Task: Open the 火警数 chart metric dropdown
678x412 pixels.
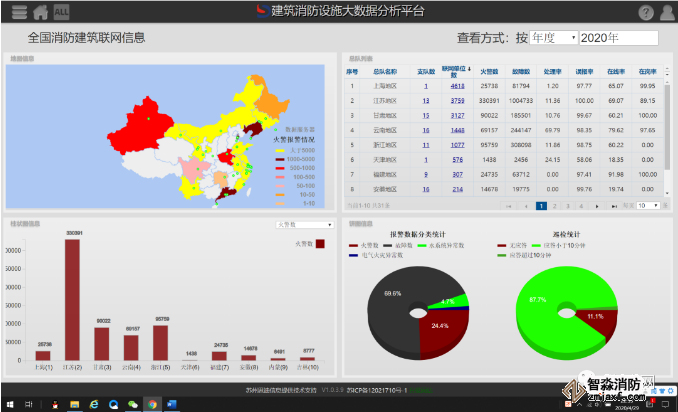Action: [304, 225]
